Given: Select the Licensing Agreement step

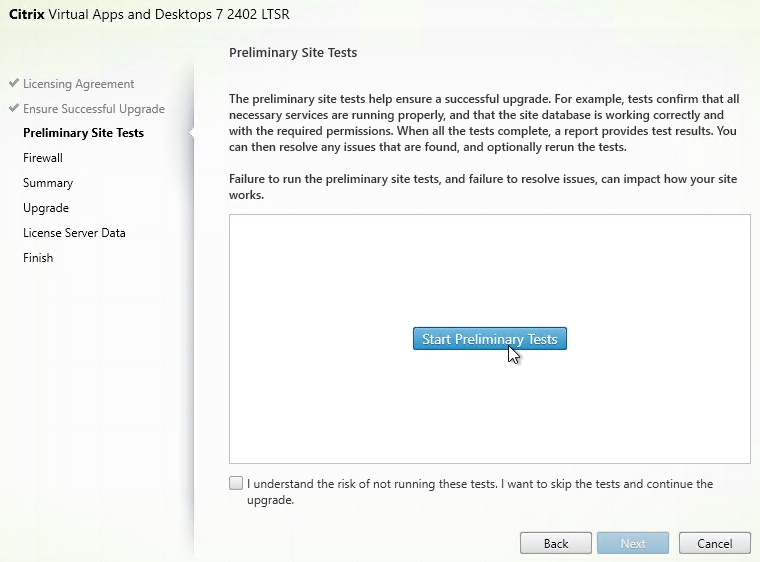Looking at the screenshot, I should pos(79,84).
